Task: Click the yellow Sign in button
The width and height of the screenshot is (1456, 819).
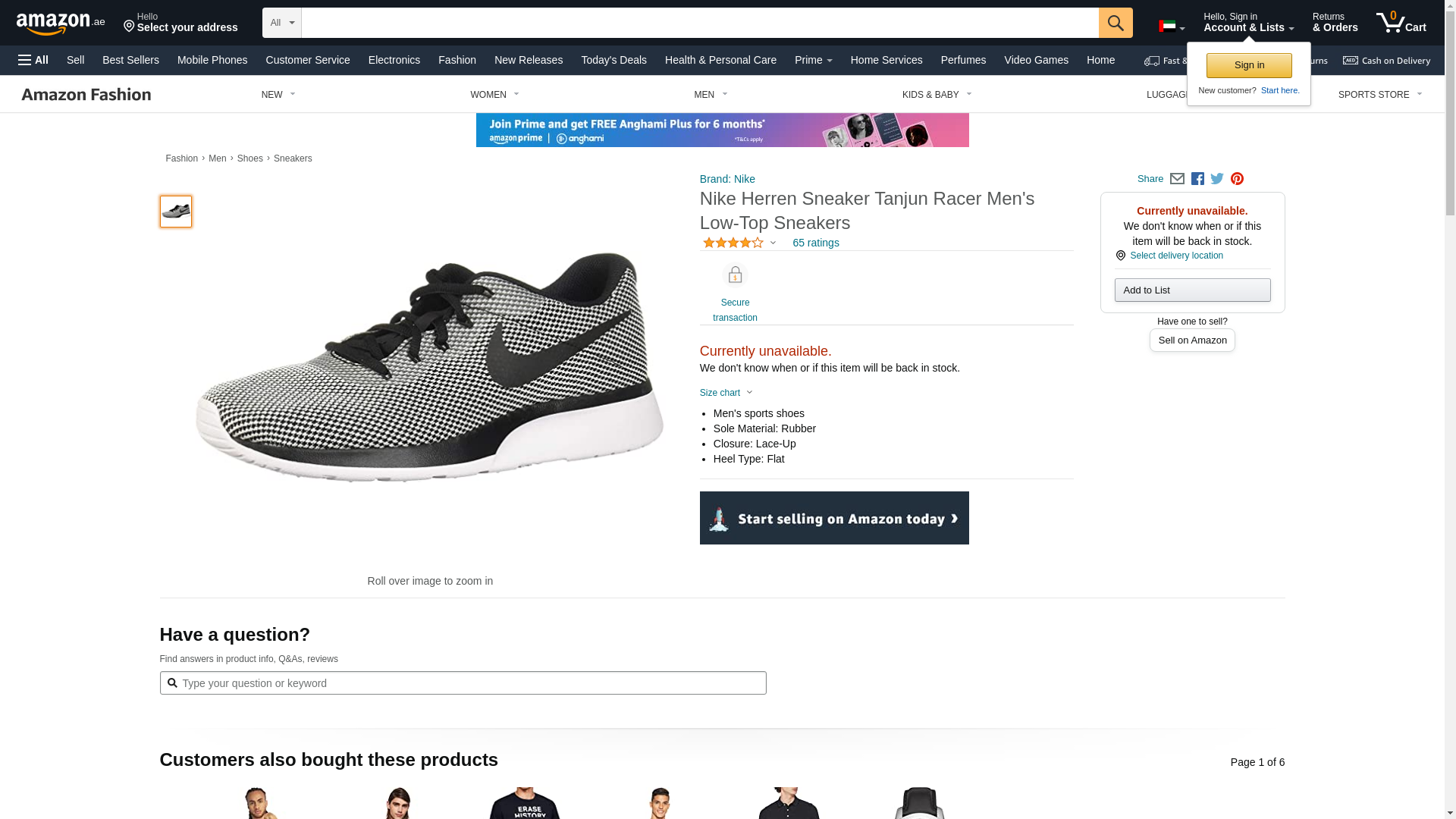Action: click(1248, 65)
